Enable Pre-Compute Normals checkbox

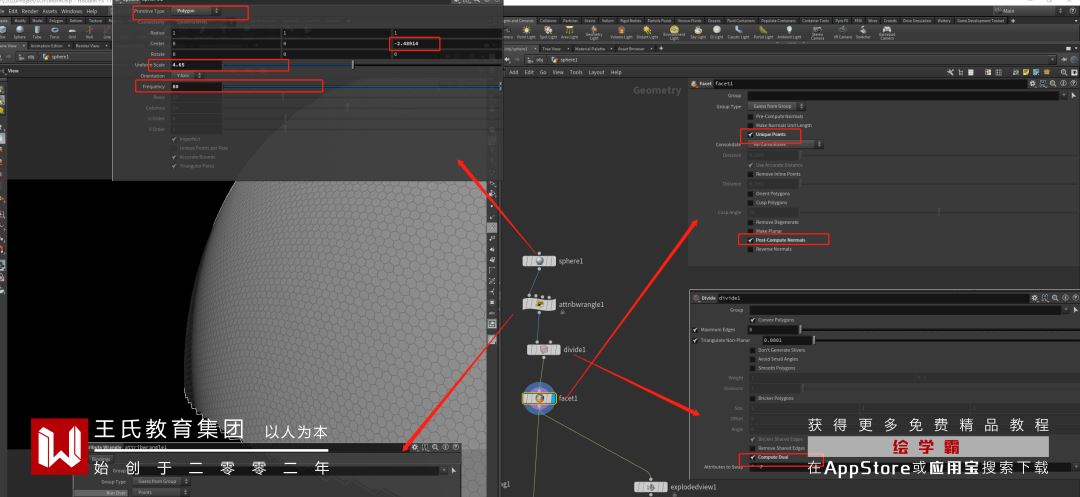pyautogui.click(x=751, y=116)
